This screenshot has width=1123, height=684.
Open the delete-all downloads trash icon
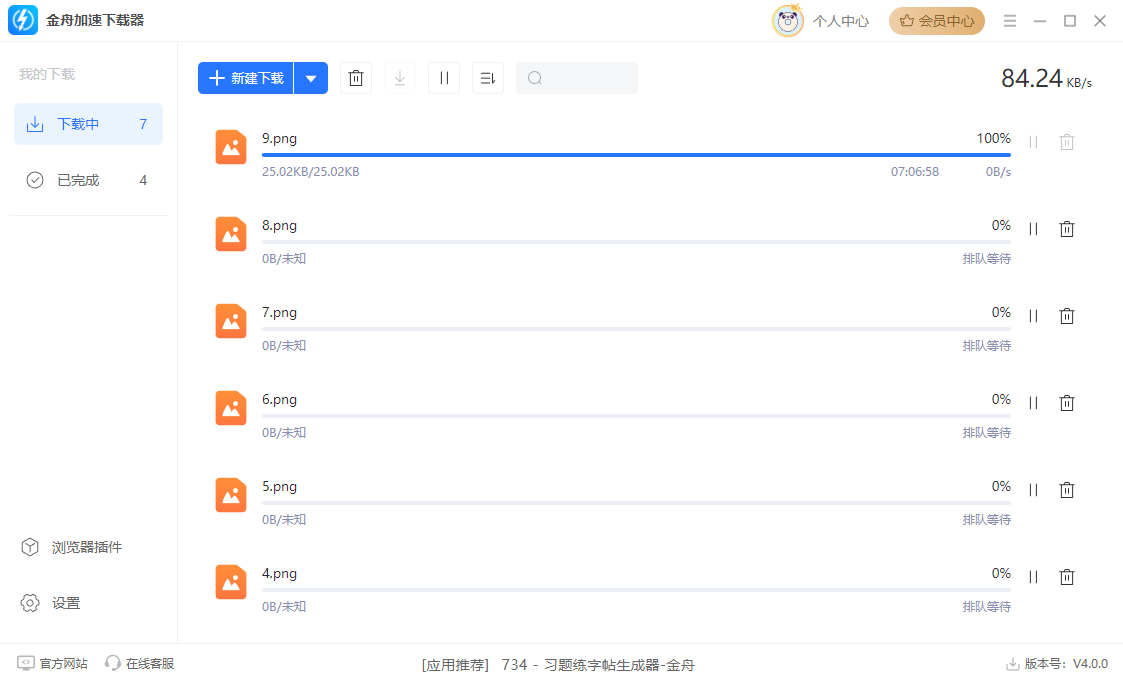356,77
